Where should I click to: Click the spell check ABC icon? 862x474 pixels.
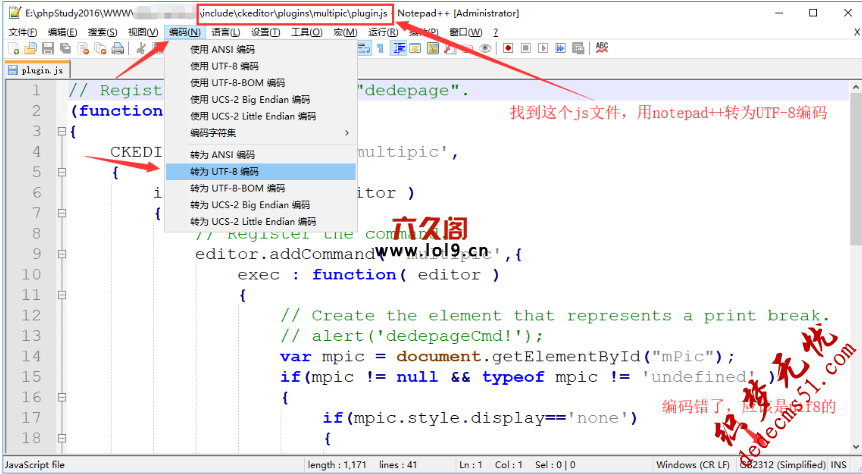pos(602,47)
